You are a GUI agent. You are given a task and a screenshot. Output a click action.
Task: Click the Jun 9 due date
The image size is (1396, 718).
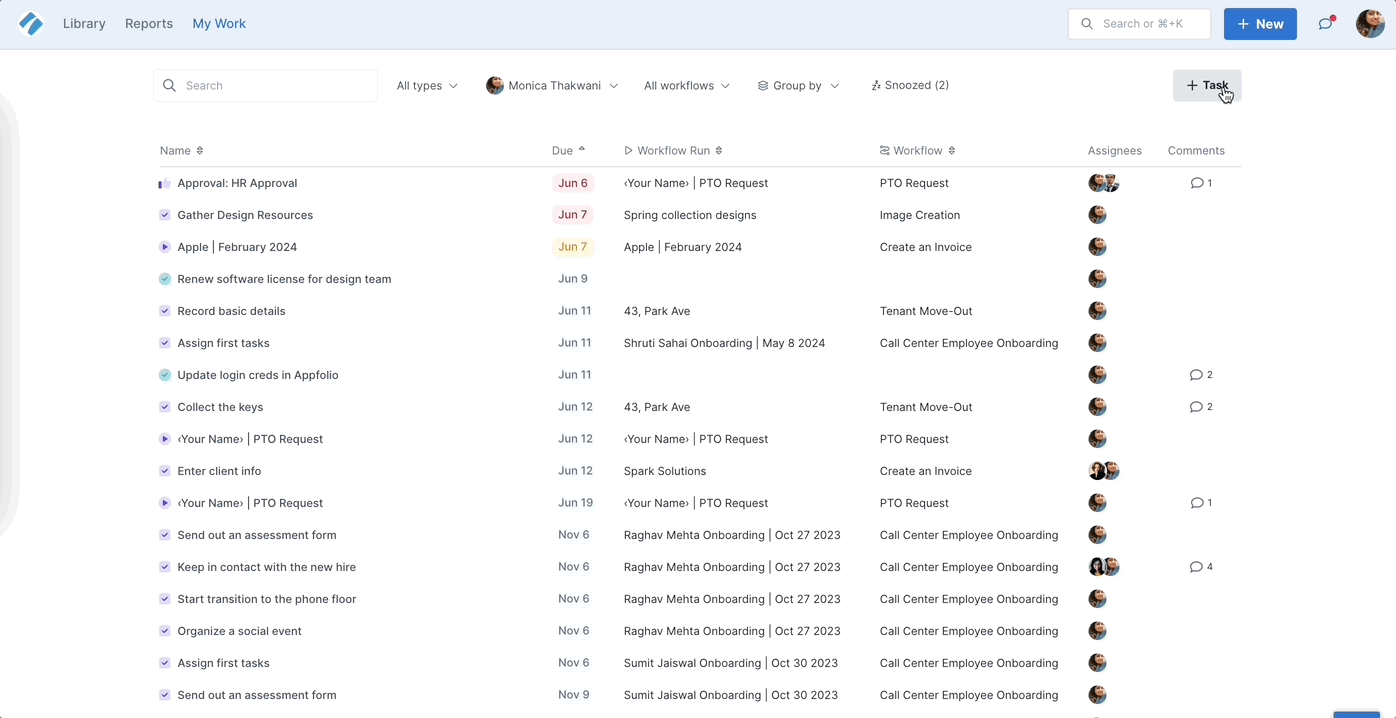[573, 279]
